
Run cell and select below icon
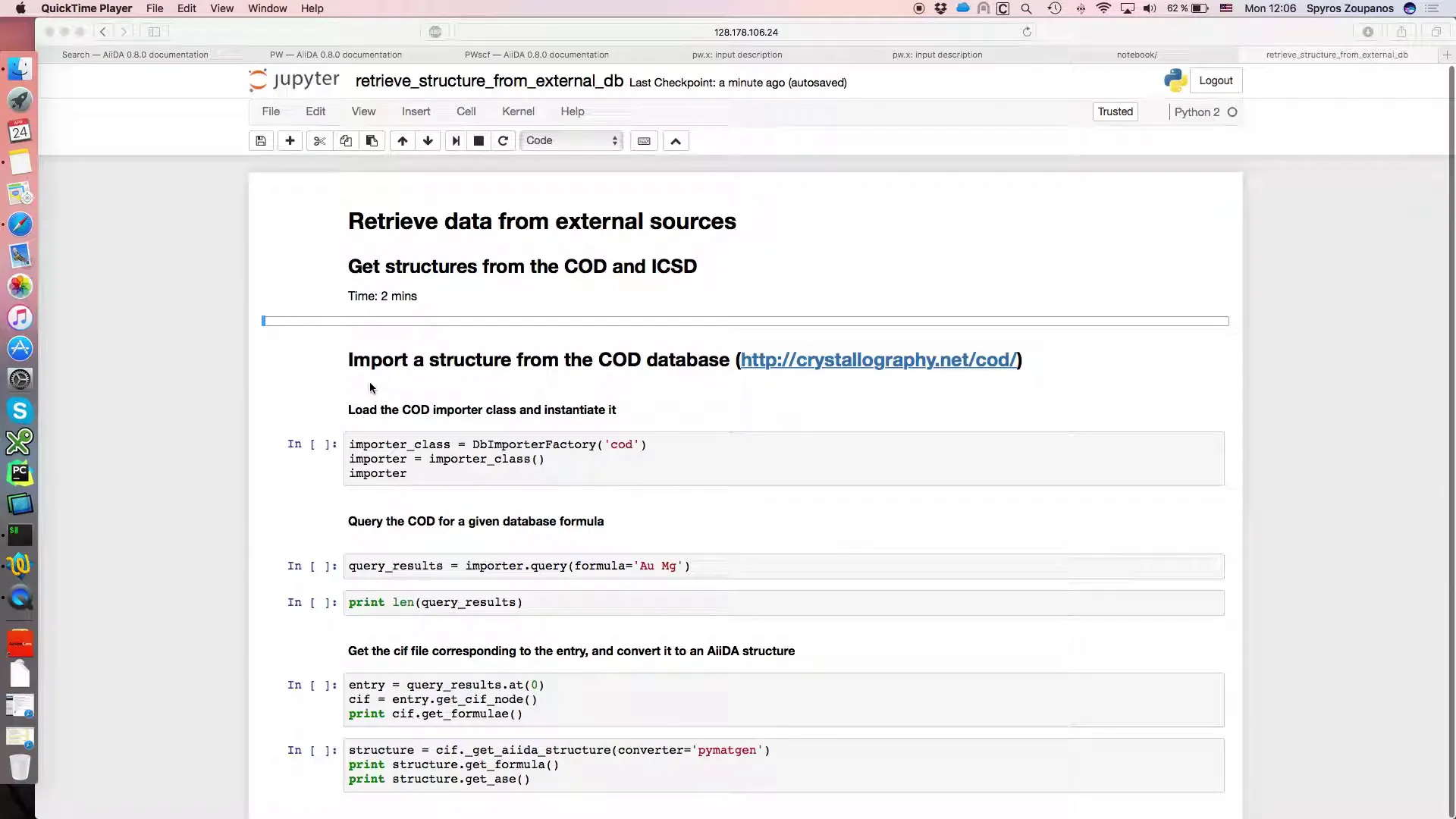pos(456,141)
